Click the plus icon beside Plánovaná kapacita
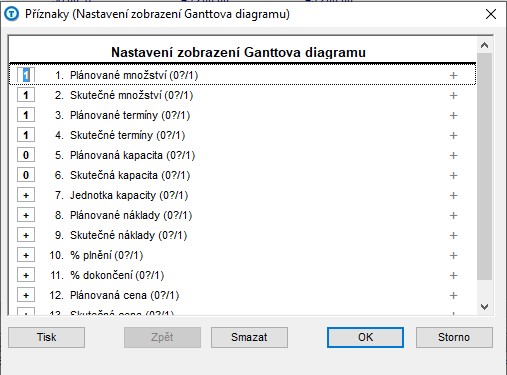 point(453,155)
